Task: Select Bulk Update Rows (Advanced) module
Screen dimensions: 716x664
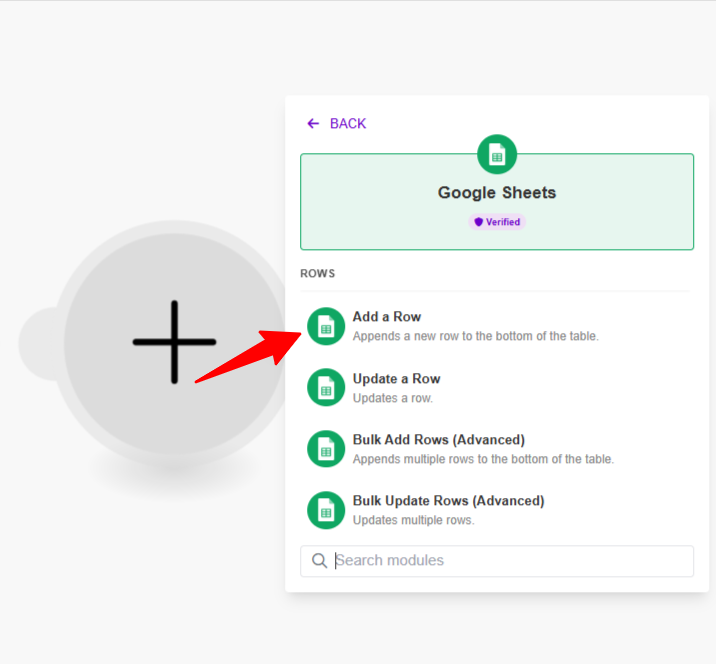Action: (497, 510)
